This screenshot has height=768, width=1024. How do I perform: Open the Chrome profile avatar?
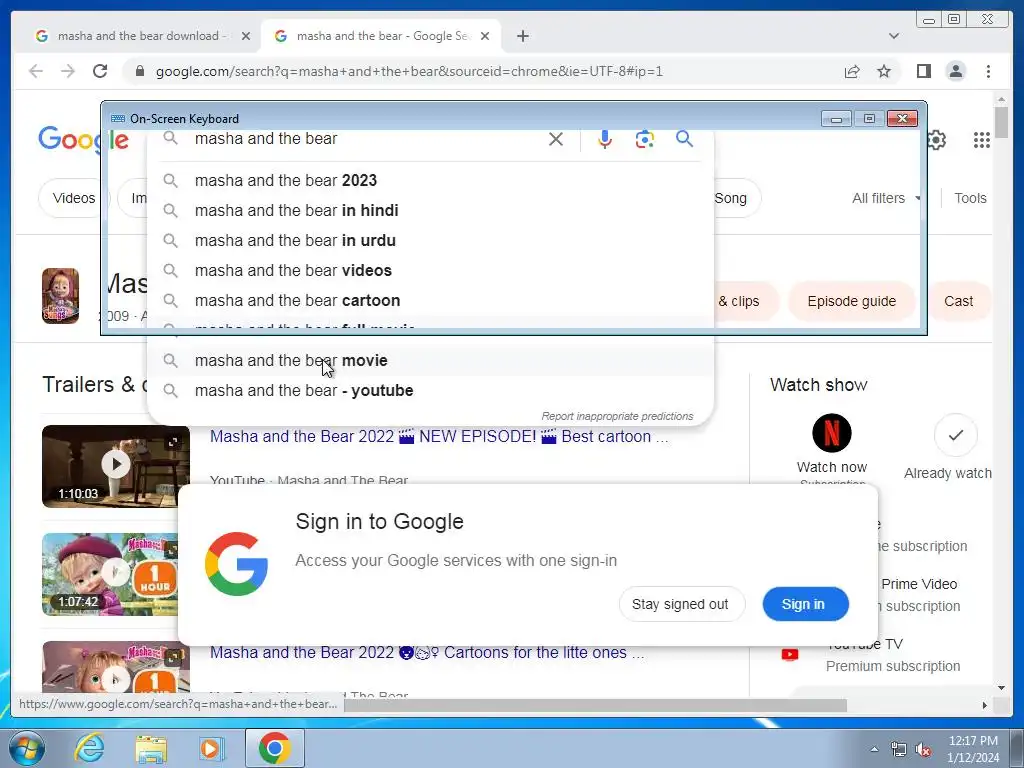point(955,71)
